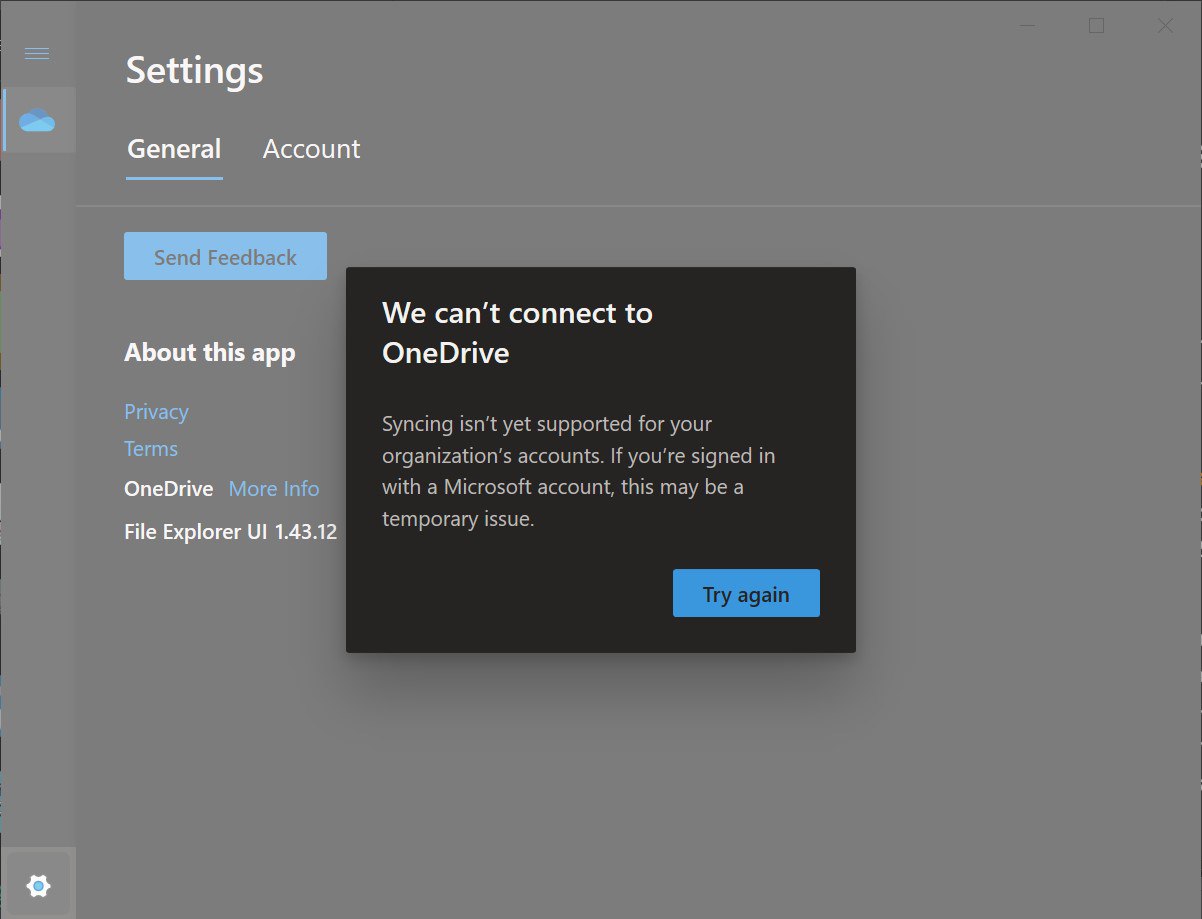The width and height of the screenshot is (1202, 919).
Task: Minimize the Settings window
Action: pyautogui.click(x=1028, y=26)
